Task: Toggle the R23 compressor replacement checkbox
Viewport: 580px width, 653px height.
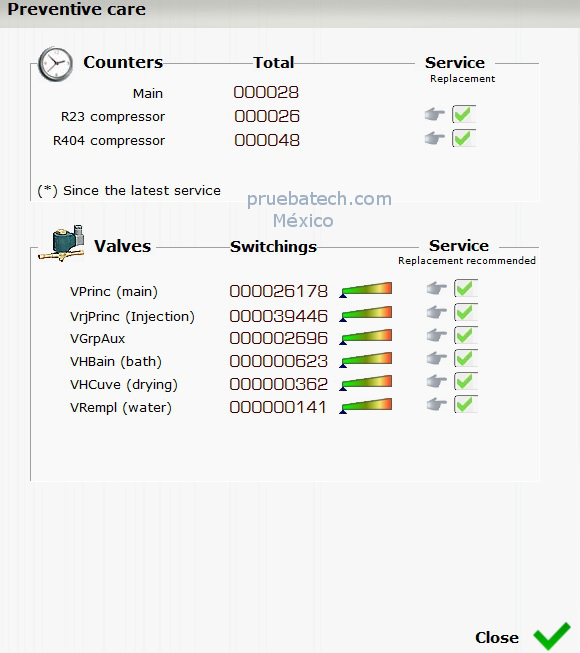Action: (x=464, y=114)
